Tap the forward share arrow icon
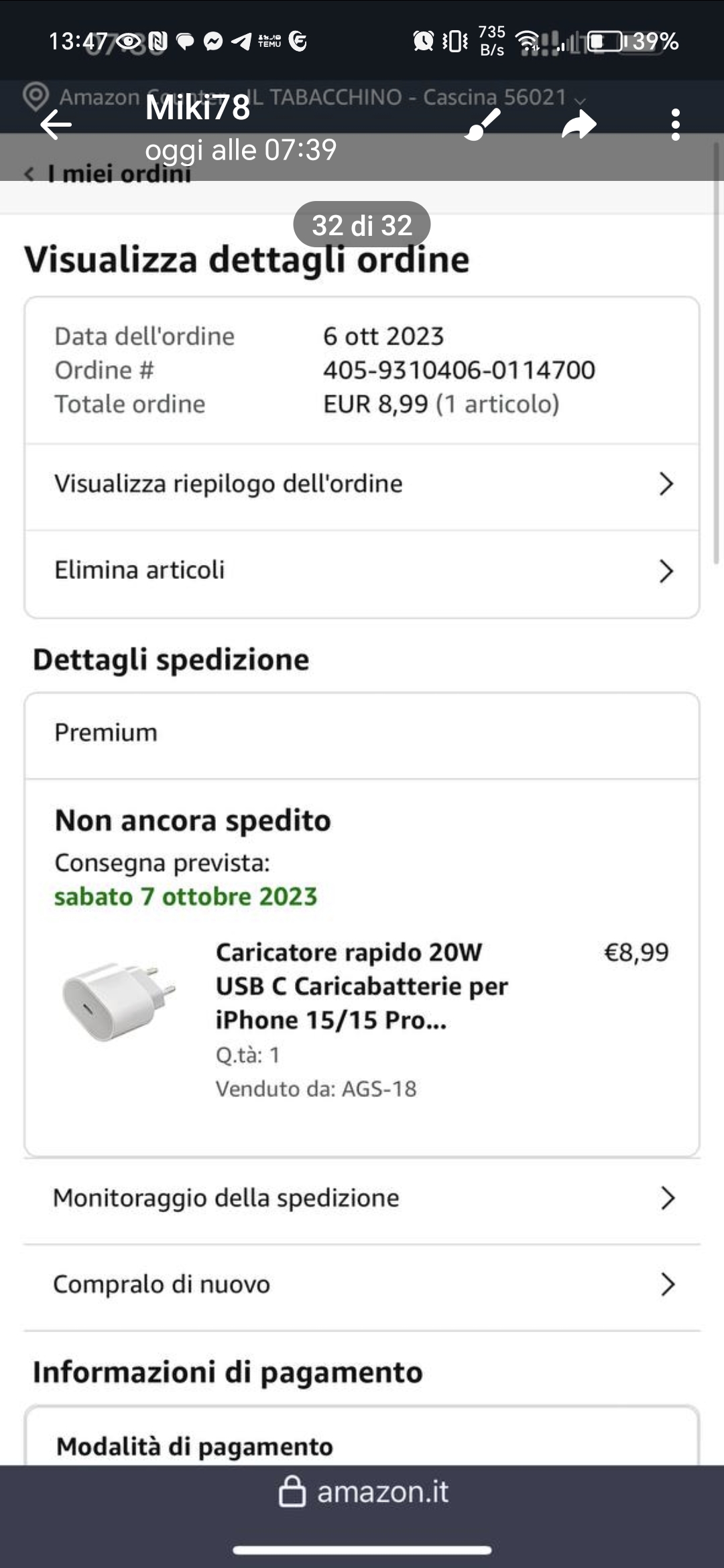The width and height of the screenshot is (724, 1568). click(579, 125)
